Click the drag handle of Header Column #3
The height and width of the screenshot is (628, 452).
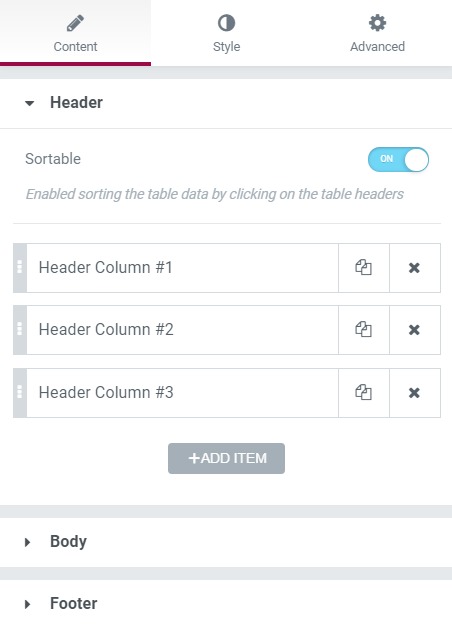[20, 392]
